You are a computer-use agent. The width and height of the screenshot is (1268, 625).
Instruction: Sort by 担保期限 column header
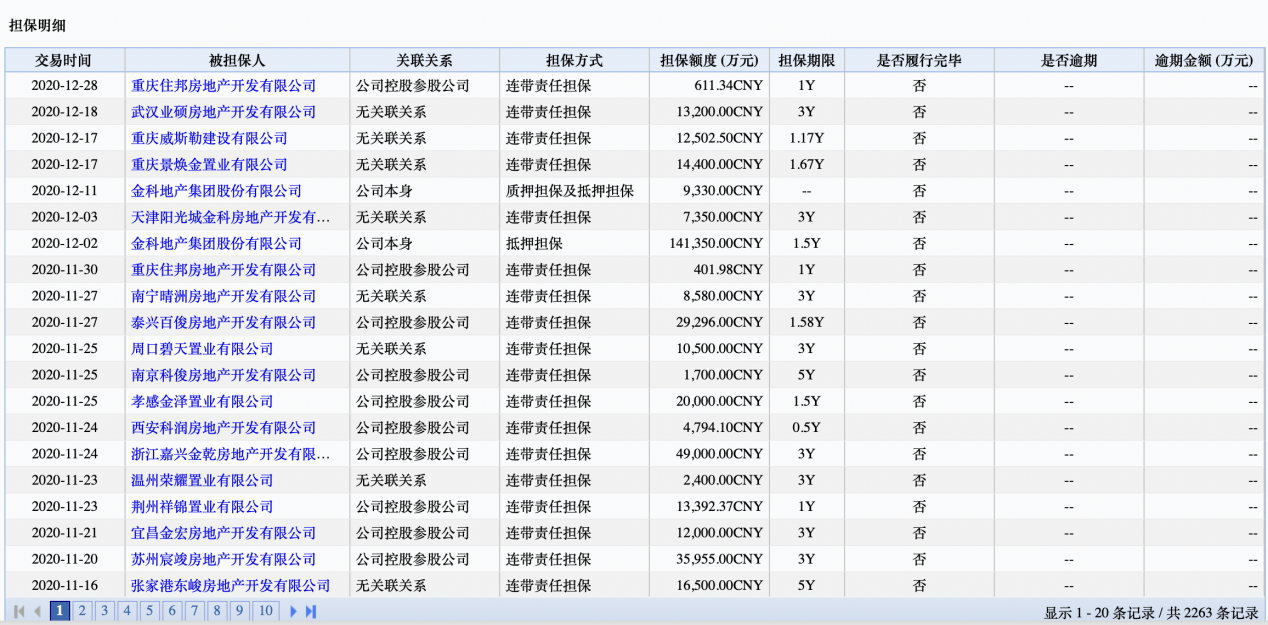(x=807, y=60)
